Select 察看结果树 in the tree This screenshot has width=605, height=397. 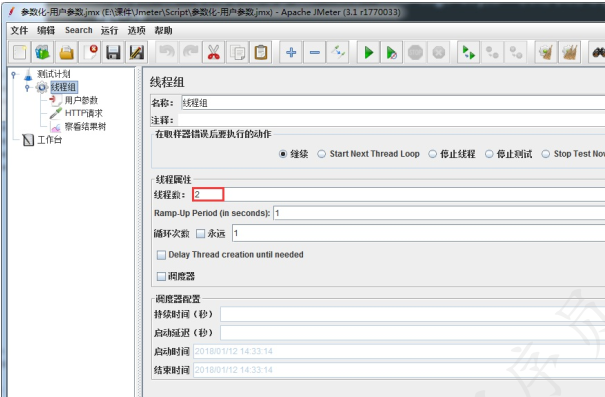pos(85,127)
